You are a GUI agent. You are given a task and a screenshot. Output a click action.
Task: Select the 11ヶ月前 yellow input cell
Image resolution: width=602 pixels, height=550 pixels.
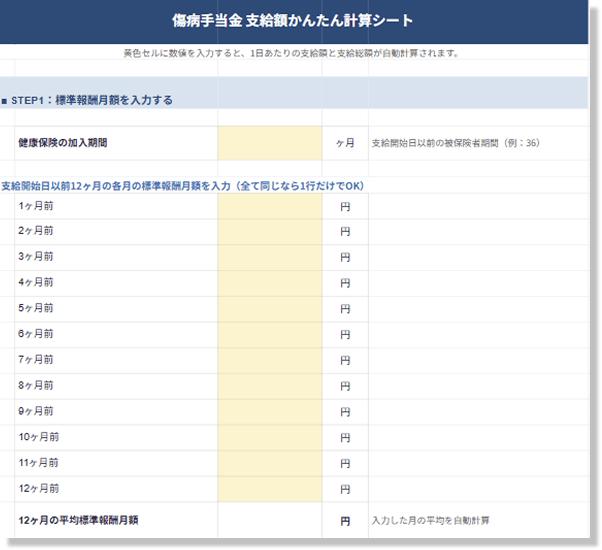point(270,463)
